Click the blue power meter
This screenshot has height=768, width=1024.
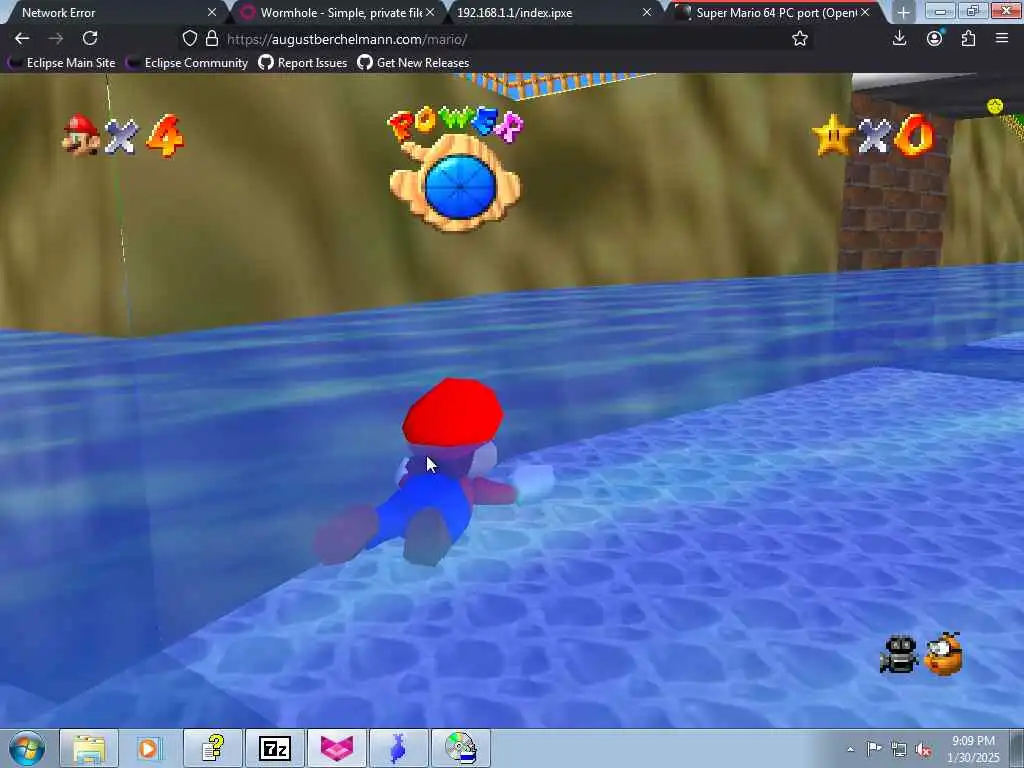459,187
